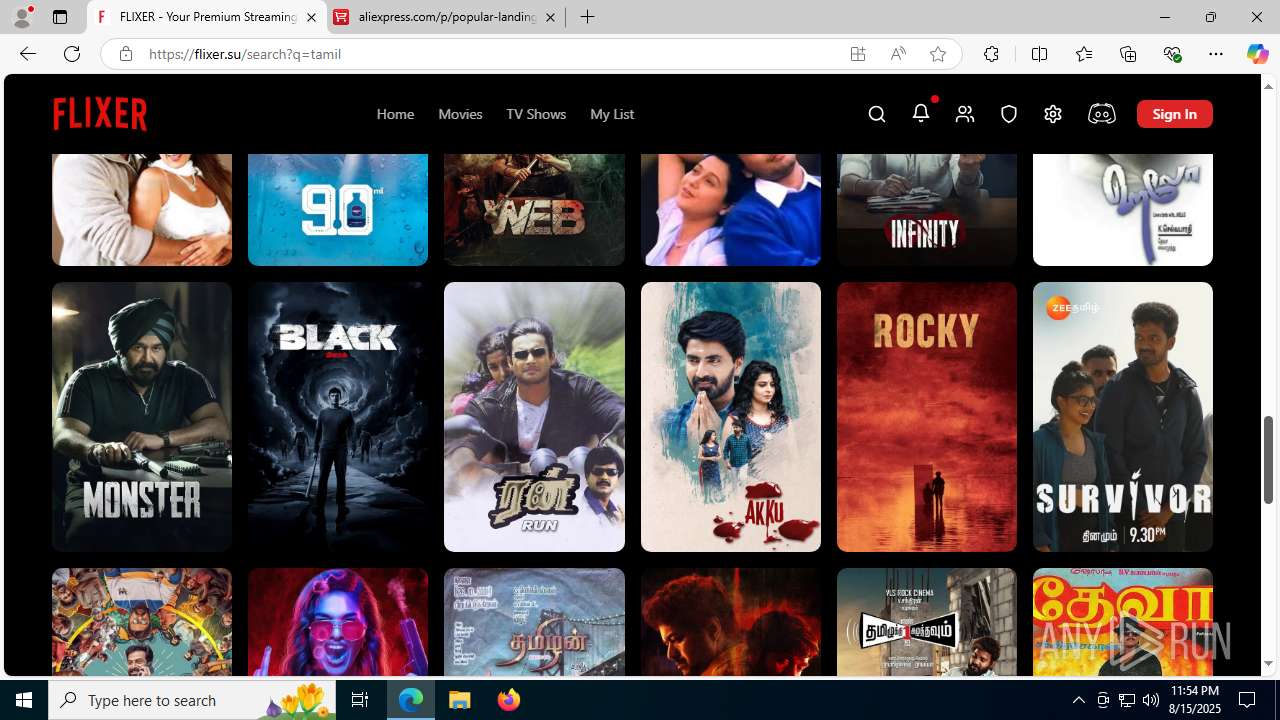Click the app available install icon in address bar
The width and height of the screenshot is (1280, 720).
(x=858, y=54)
